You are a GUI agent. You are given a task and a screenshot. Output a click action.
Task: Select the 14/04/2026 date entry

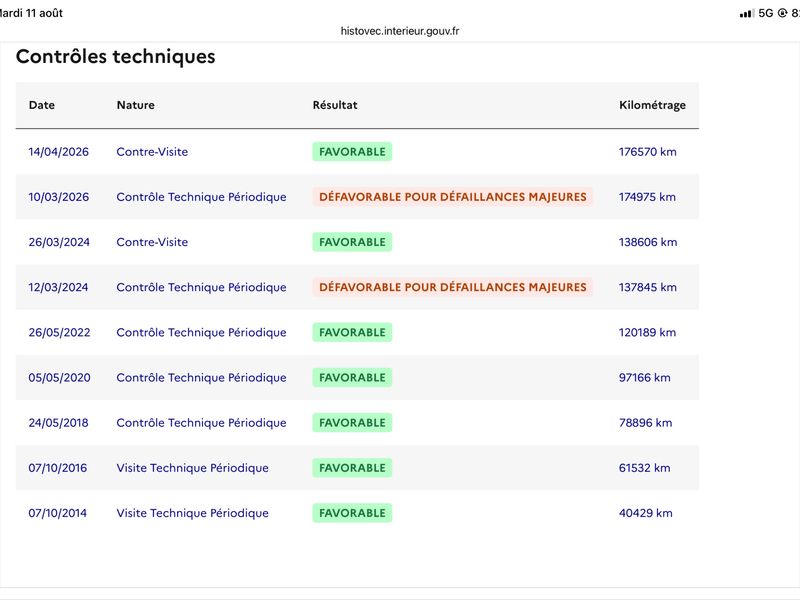pos(59,152)
